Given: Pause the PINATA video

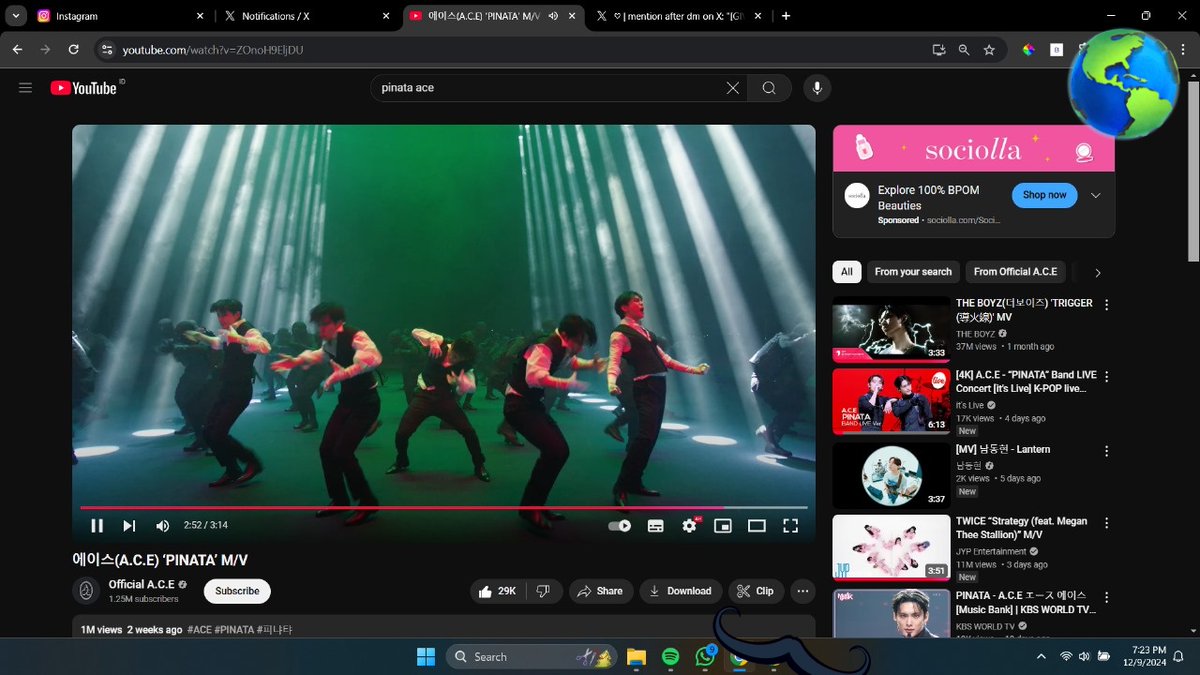Looking at the screenshot, I should coord(97,526).
